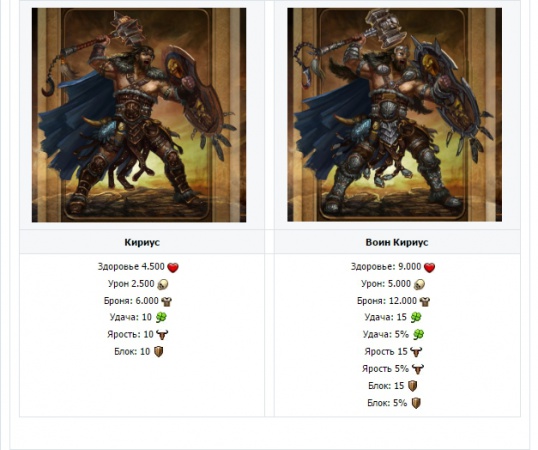538x450 pixels.
Task: Click the bull icon beside Ярость 15
Action: coord(416,352)
